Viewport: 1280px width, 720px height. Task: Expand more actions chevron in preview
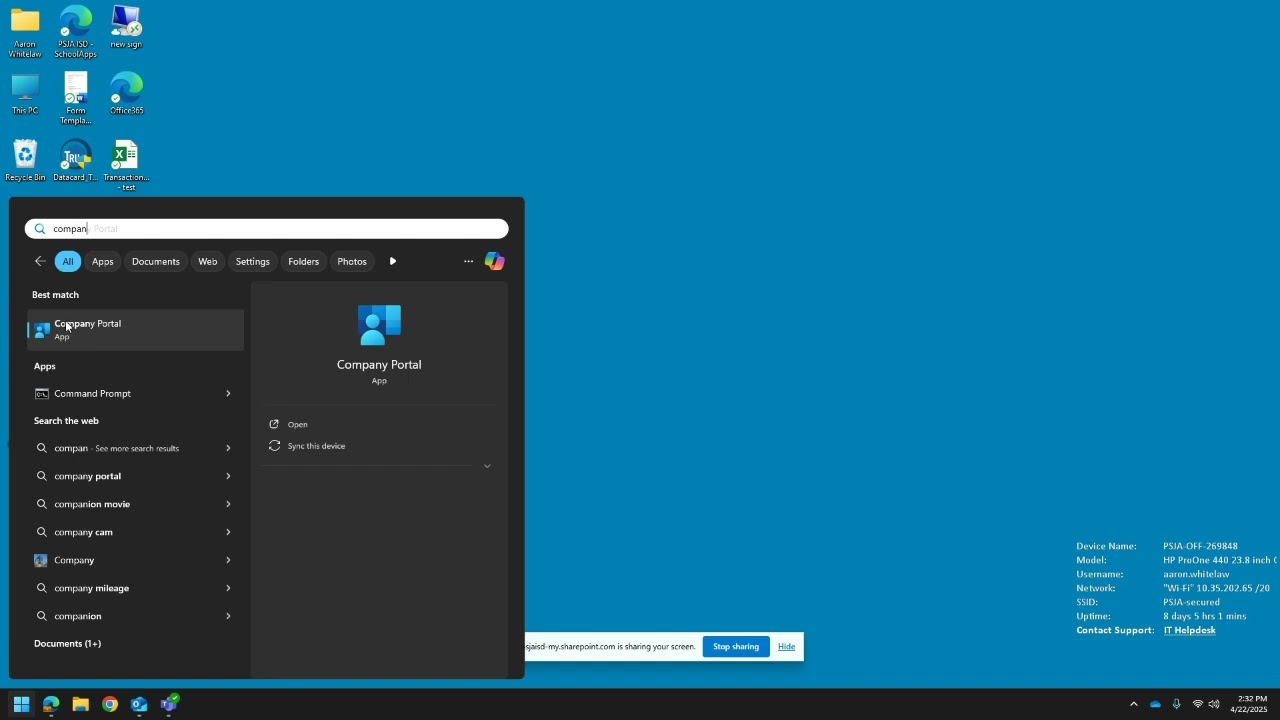(x=487, y=466)
